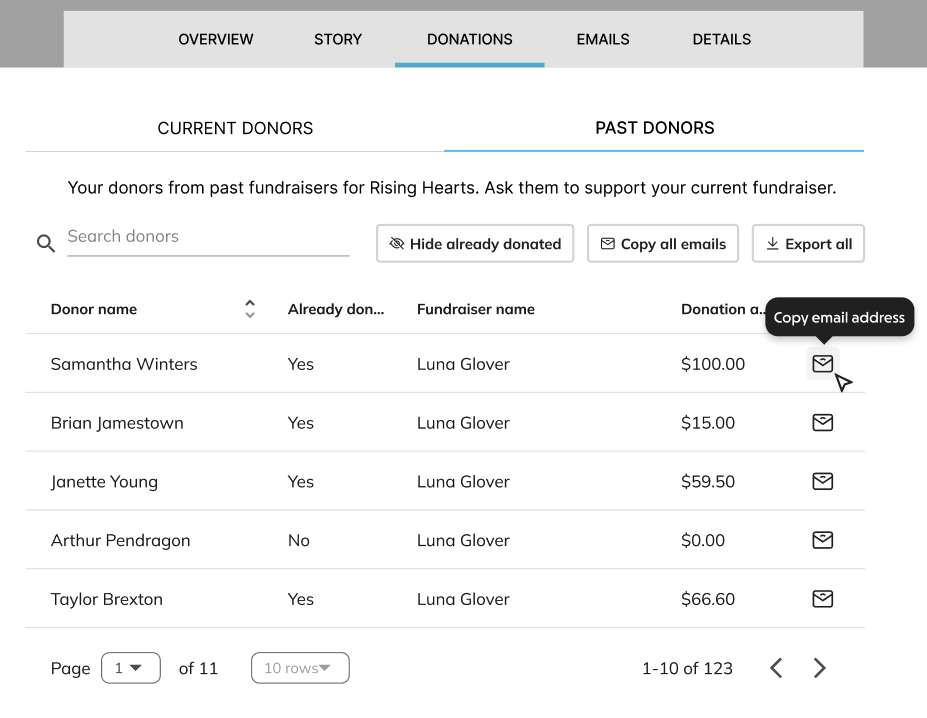Click the Already donated column header
This screenshot has width=927, height=718.
pos(336,309)
